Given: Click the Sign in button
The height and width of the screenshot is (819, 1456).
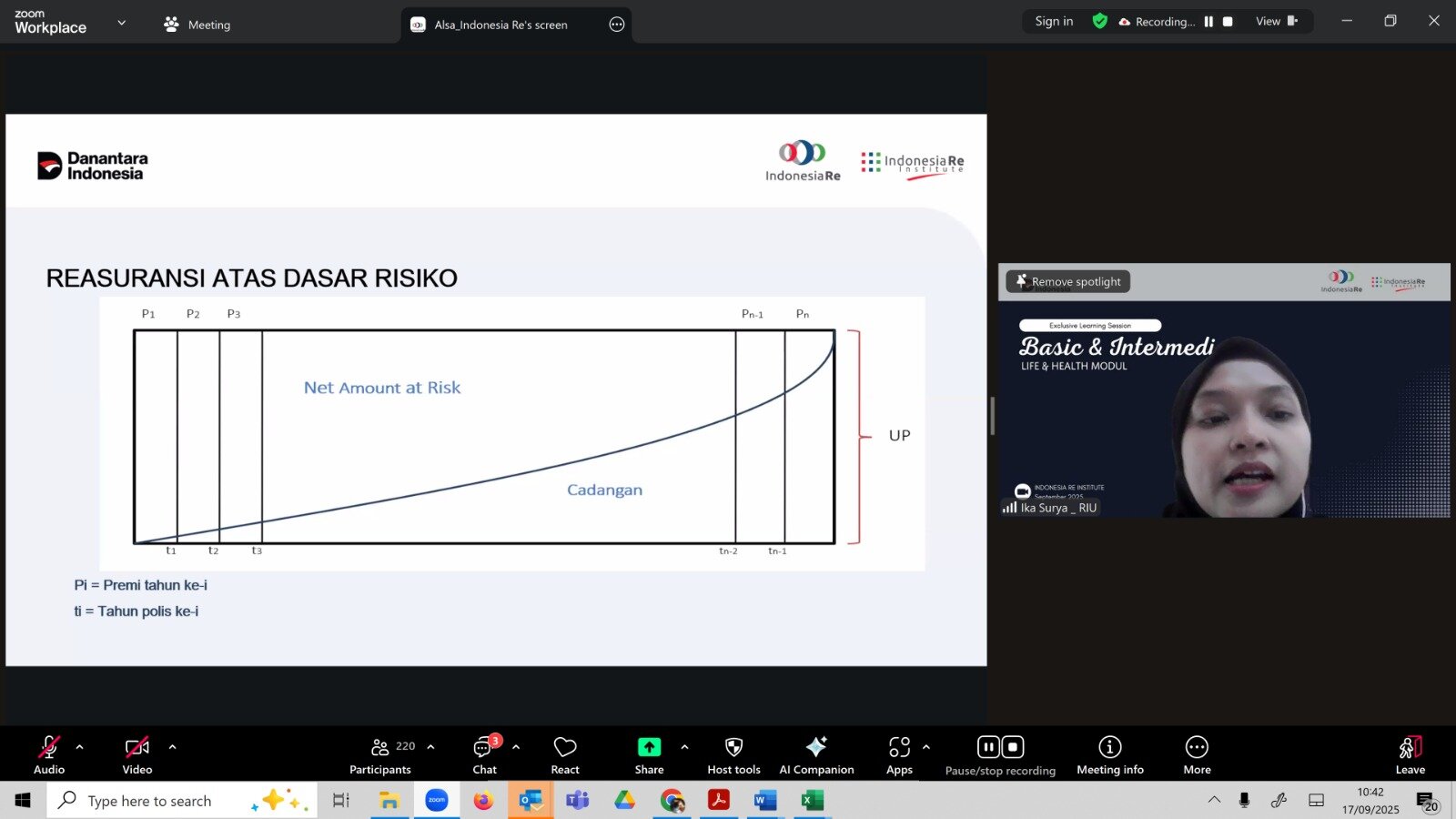Looking at the screenshot, I should (x=1054, y=22).
